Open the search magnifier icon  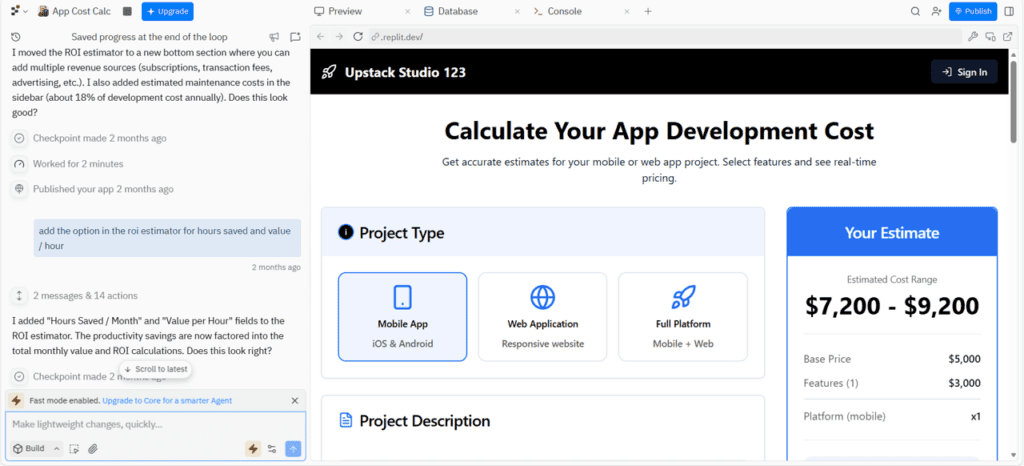(x=916, y=11)
